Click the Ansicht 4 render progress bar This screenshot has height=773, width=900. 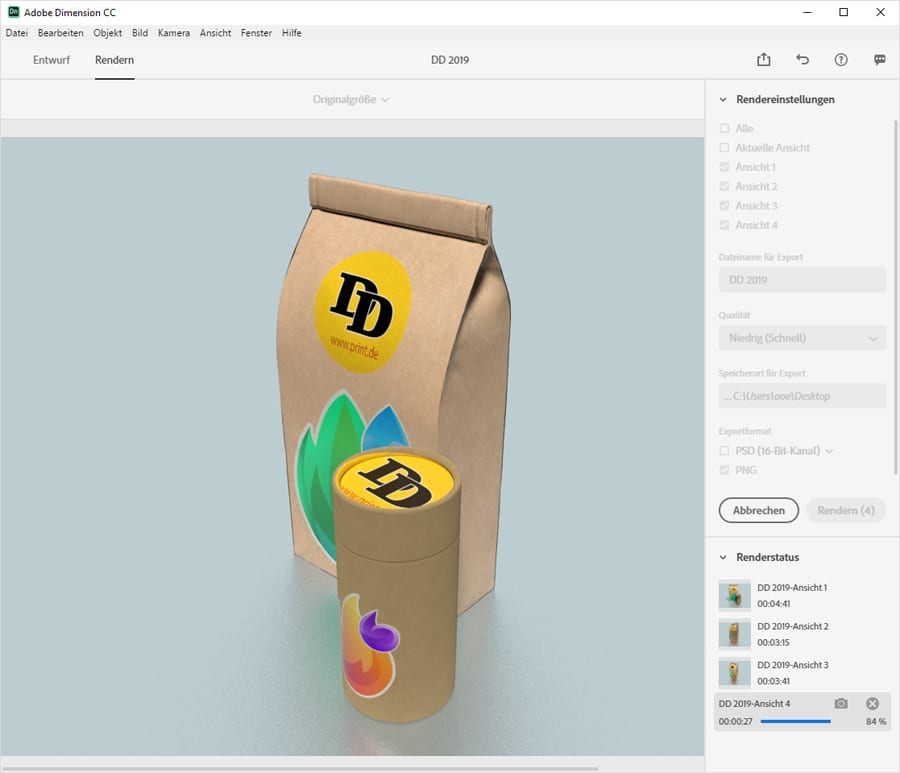pyautogui.click(x=795, y=721)
